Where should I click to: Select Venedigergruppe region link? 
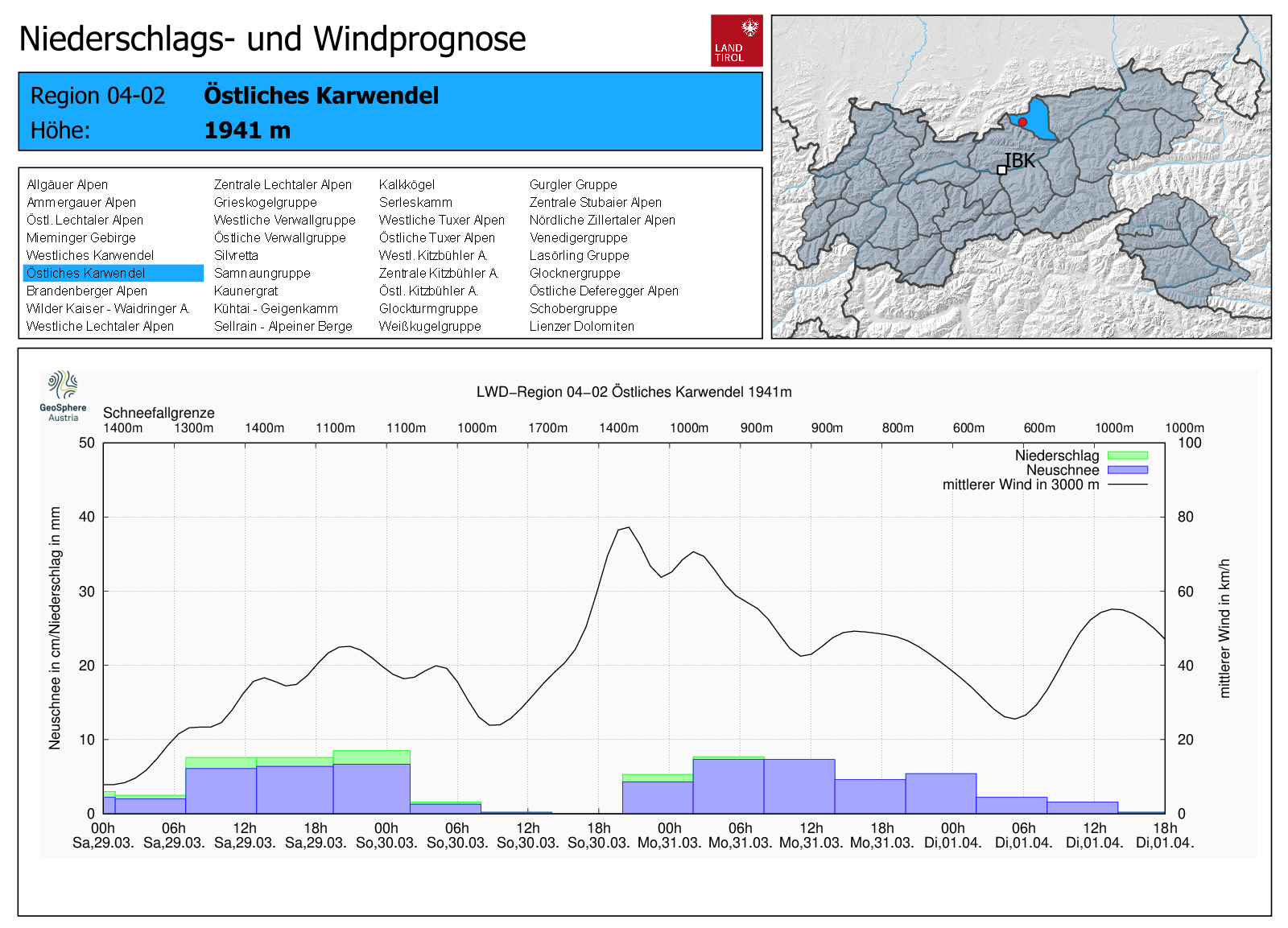point(578,238)
